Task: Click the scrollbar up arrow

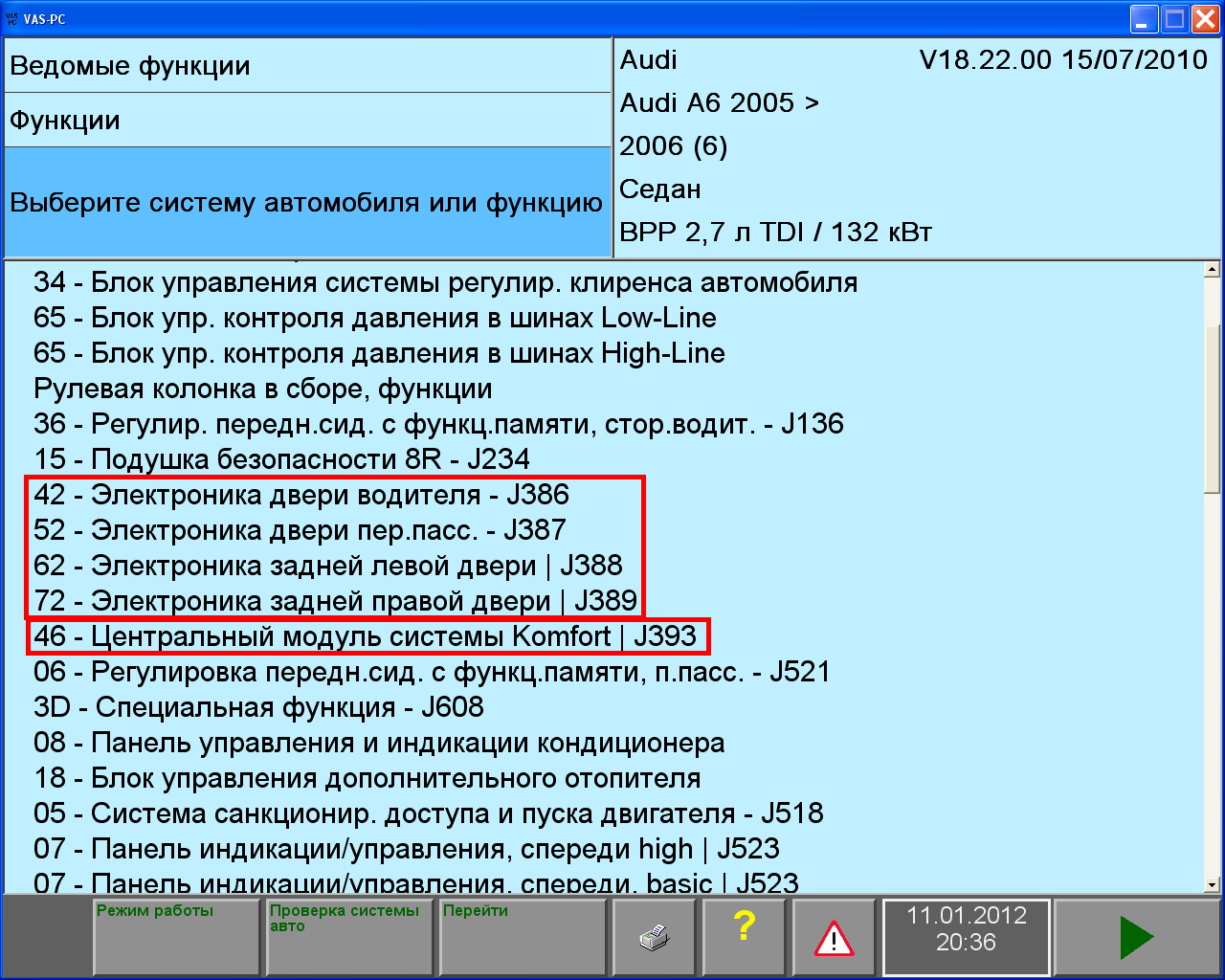Action: pyautogui.click(x=1213, y=270)
